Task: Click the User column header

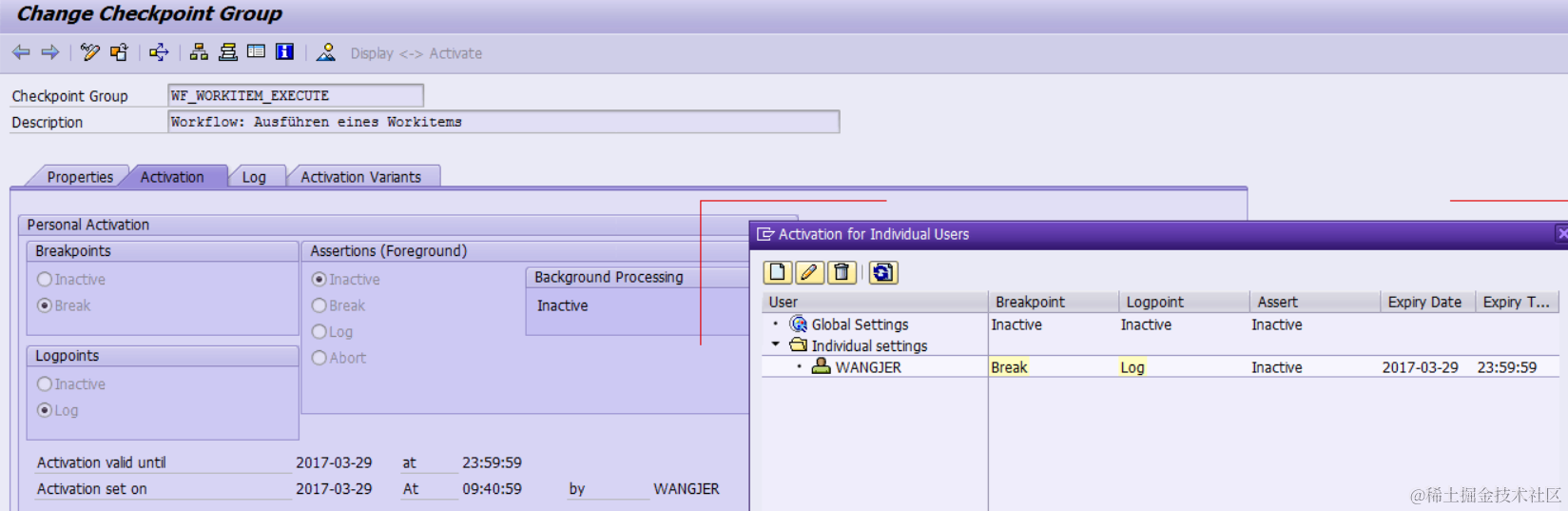Action: (x=875, y=302)
